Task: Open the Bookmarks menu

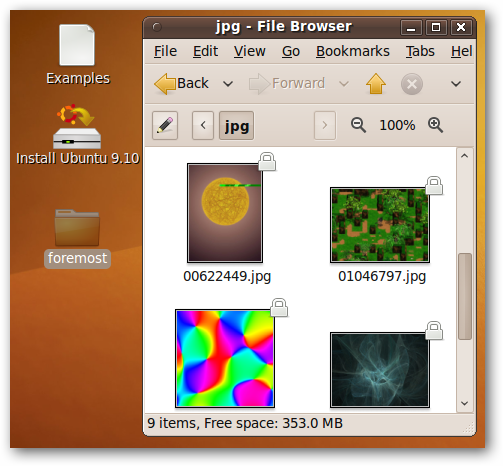Action: click(353, 51)
